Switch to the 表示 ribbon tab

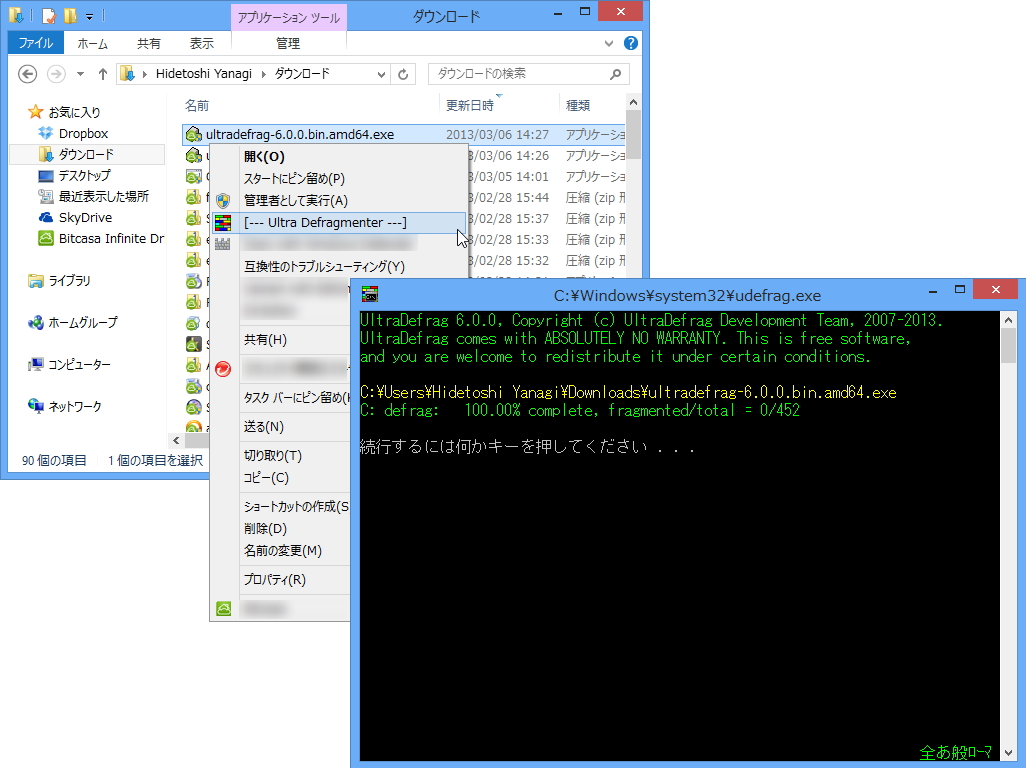tap(200, 43)
